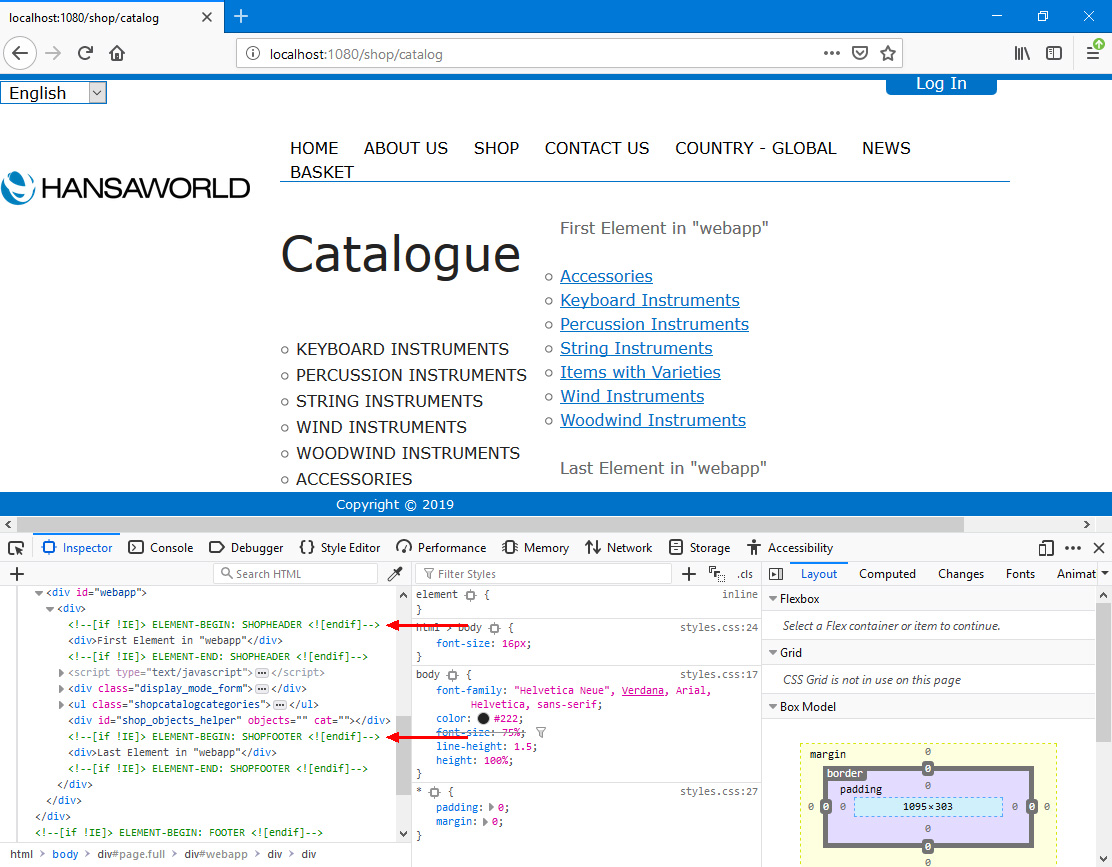Open a new browser tab
The width and height of the screenshot is (1112, 867).
241,16
